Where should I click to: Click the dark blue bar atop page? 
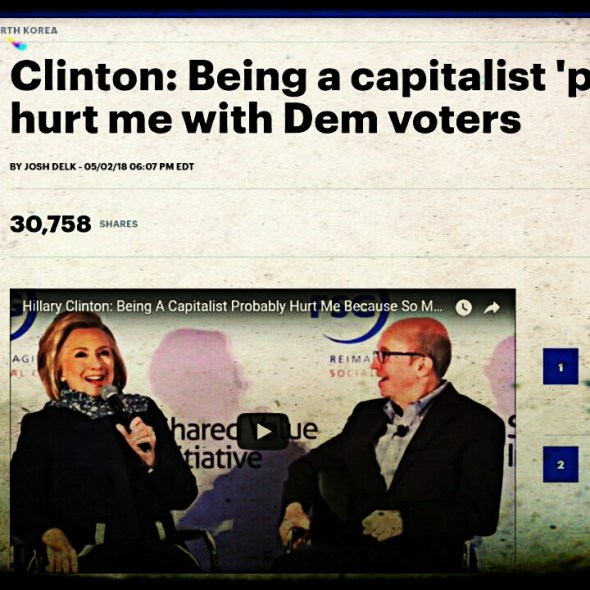tap(295, 14)
